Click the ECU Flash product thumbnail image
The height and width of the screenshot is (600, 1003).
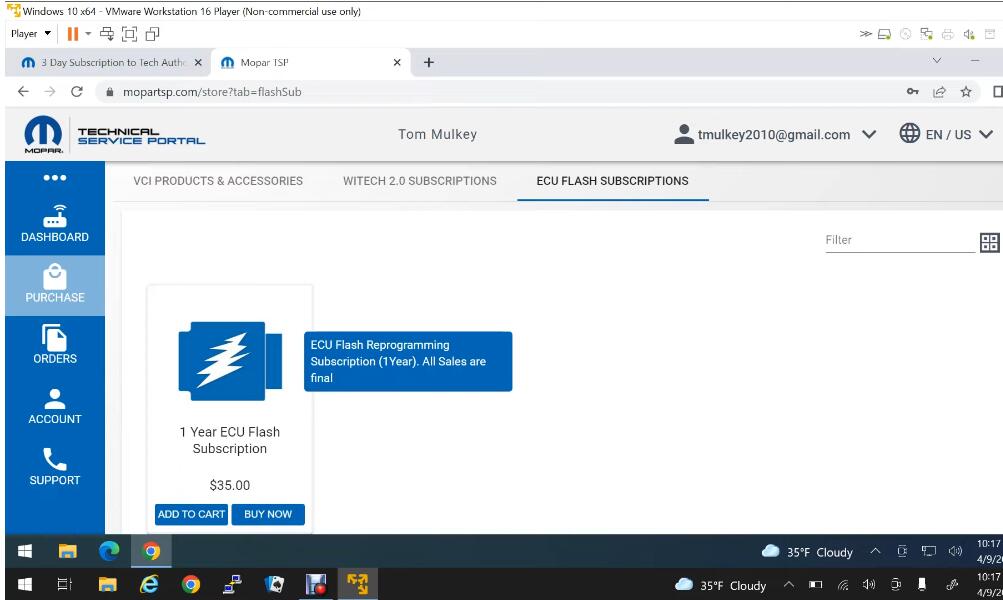coord(230,361)
